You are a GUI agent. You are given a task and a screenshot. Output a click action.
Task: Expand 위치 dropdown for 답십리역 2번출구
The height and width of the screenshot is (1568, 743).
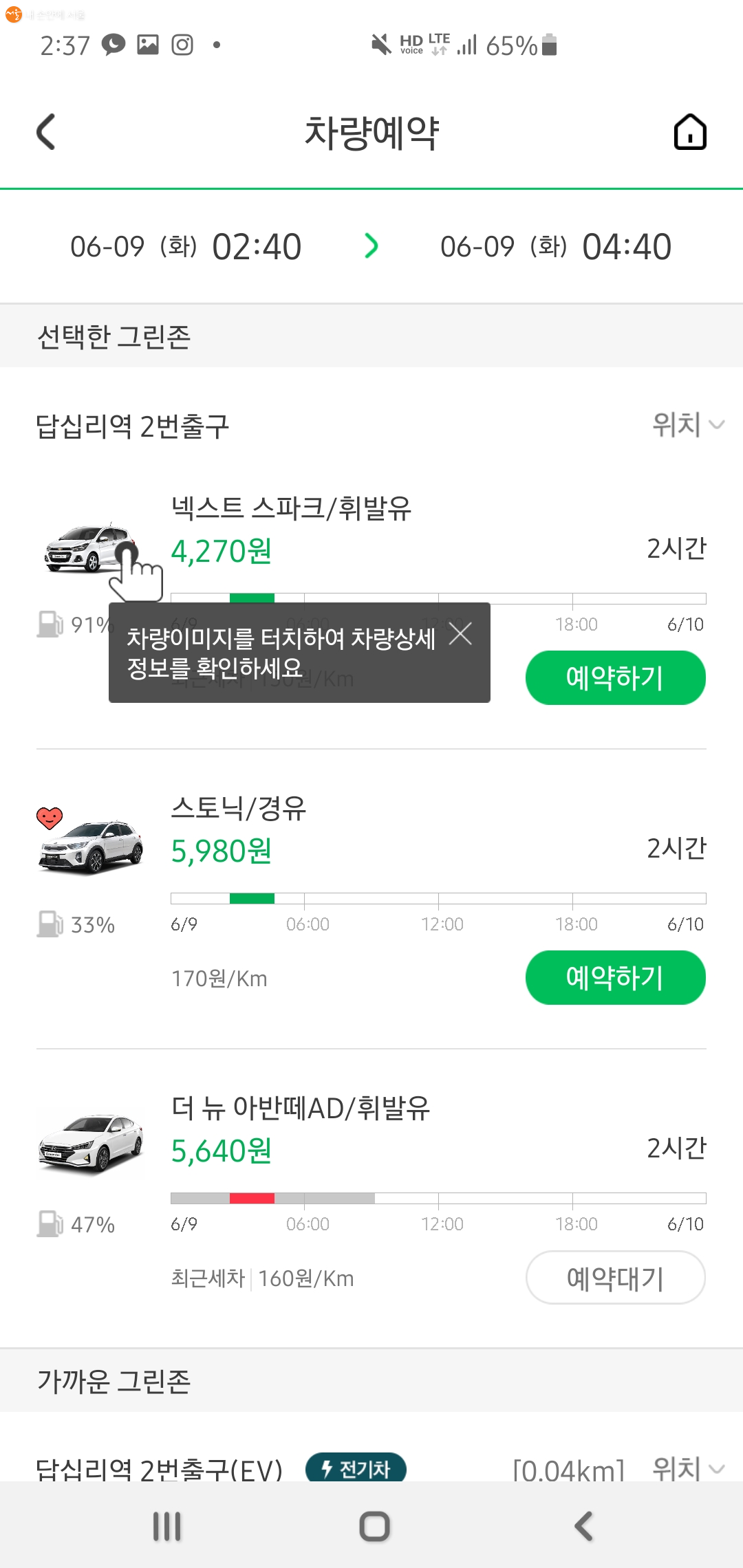click(688, 425)
